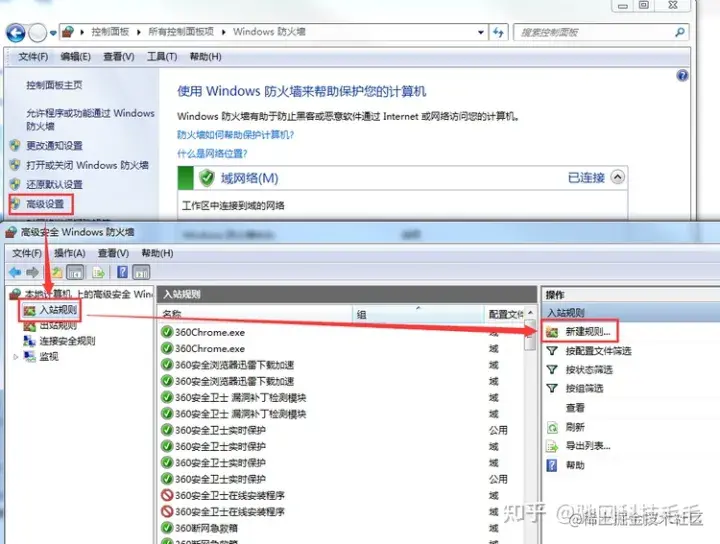Click 刷新 in actions pane
The width and height of the screenshot is (720, 544).
[x=575, y=427]
